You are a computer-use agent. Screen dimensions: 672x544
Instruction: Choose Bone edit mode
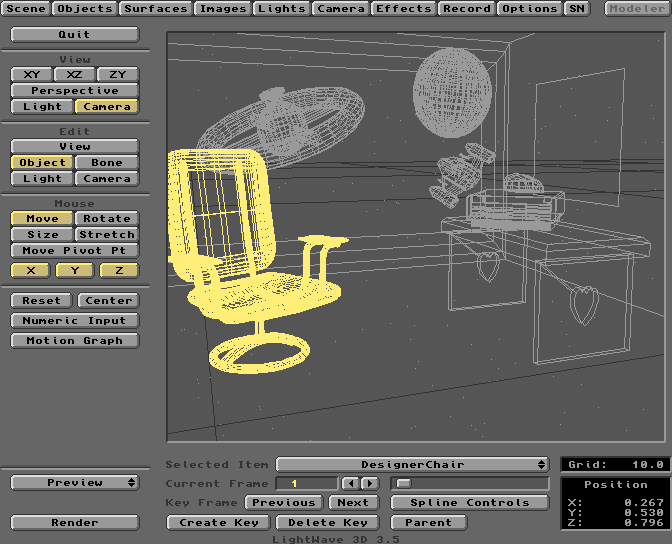[107, 162]
